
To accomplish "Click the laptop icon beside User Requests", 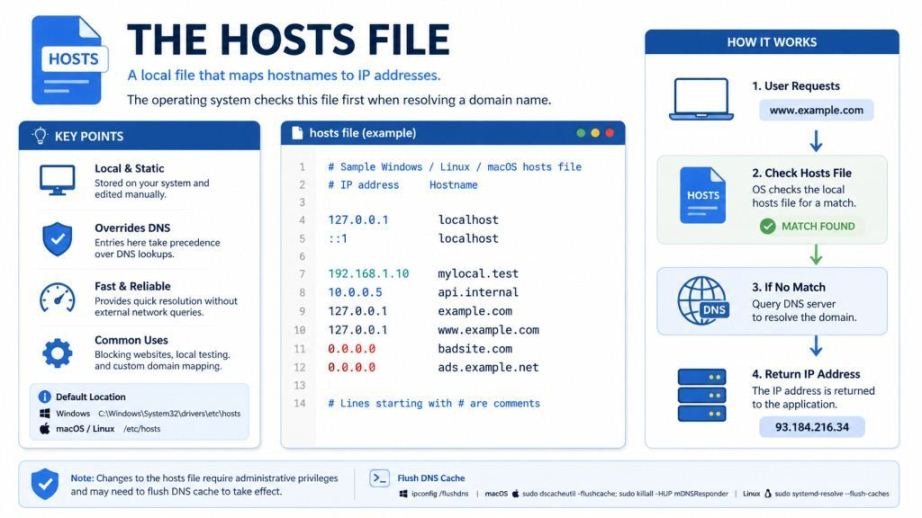I will coord(701,99).
